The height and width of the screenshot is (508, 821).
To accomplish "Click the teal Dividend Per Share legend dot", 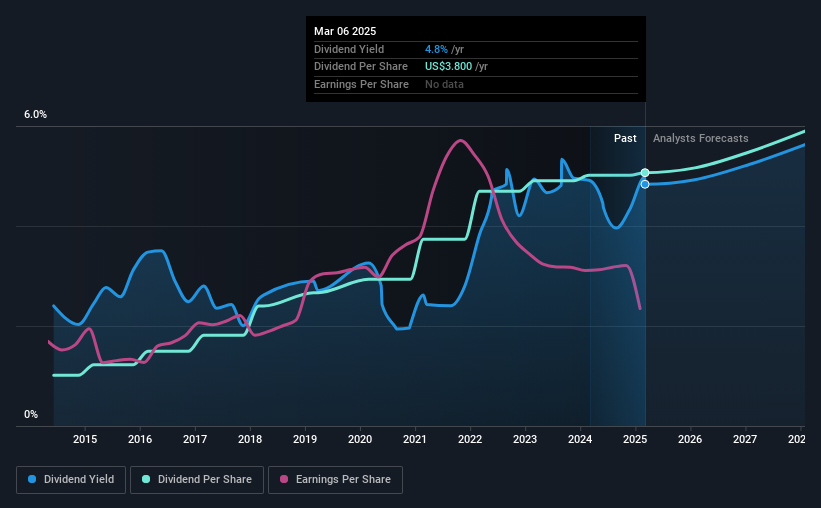I will tap(146, 479).
